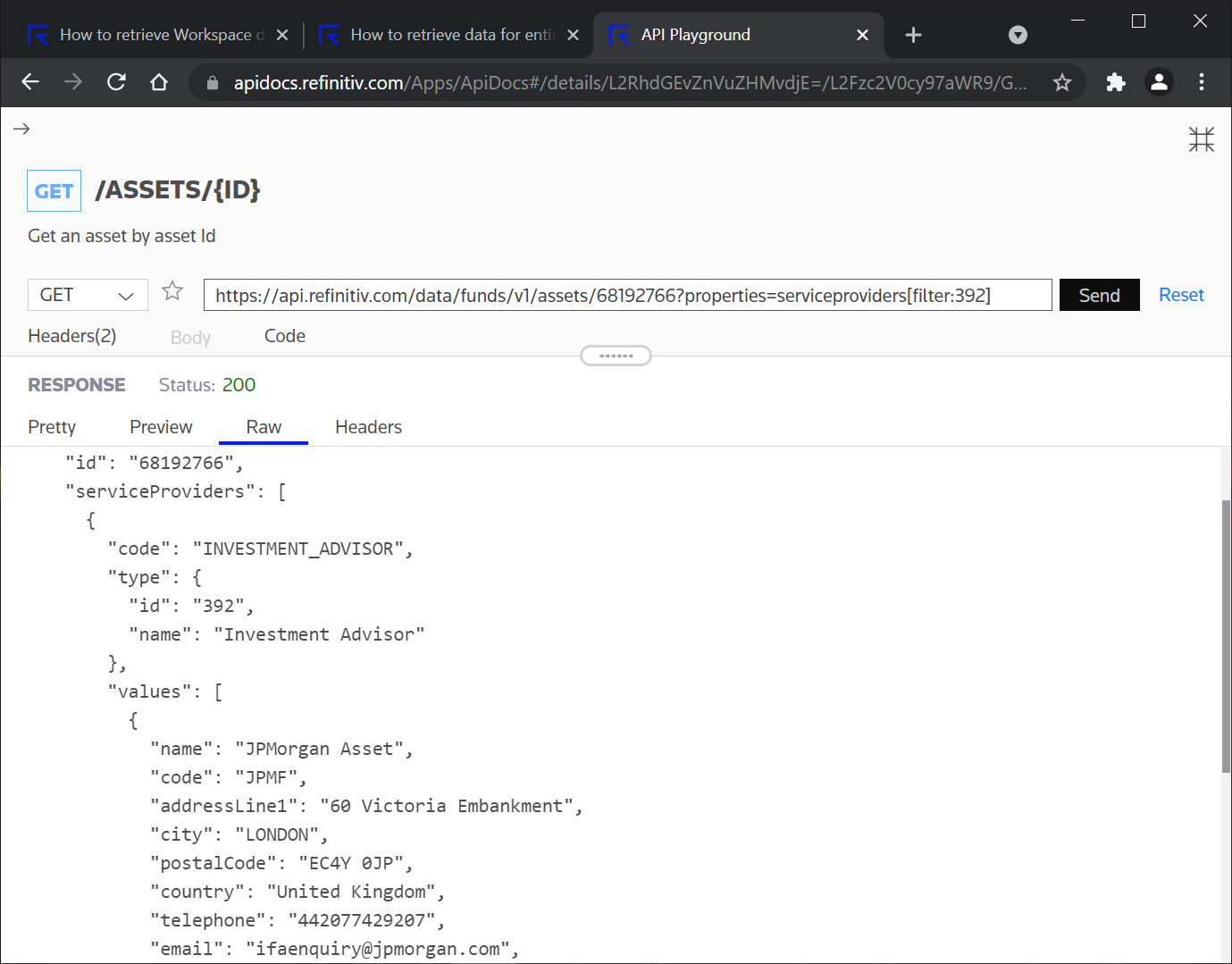
Task: Bookmark this page with the address bar star
Action: tap(1061, 83)
